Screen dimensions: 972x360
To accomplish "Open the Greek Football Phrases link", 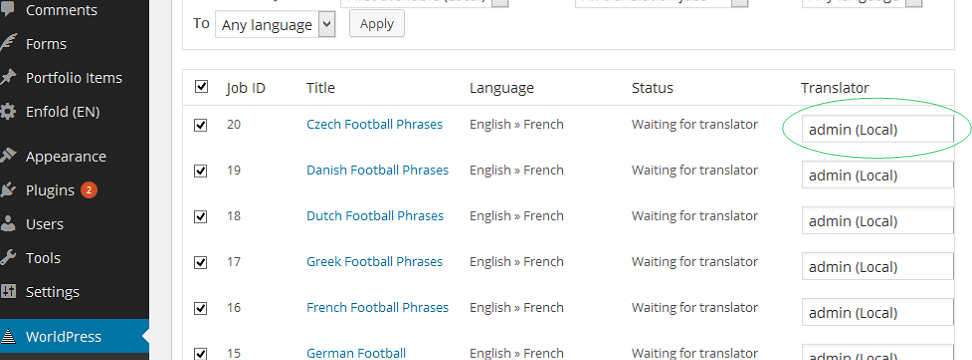I will (374, 261).
